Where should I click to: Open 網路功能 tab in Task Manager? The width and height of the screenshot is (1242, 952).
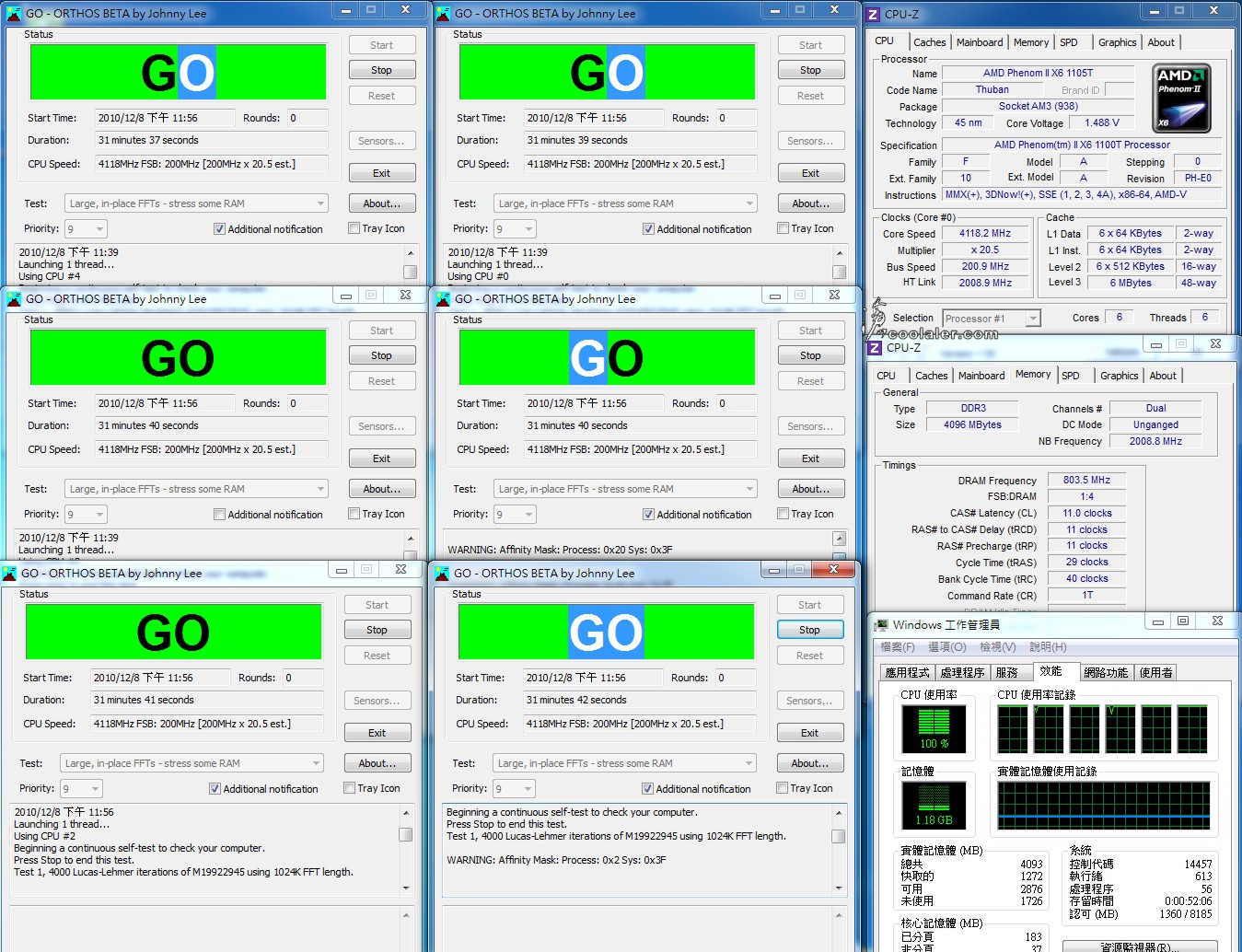(1106, 673)
